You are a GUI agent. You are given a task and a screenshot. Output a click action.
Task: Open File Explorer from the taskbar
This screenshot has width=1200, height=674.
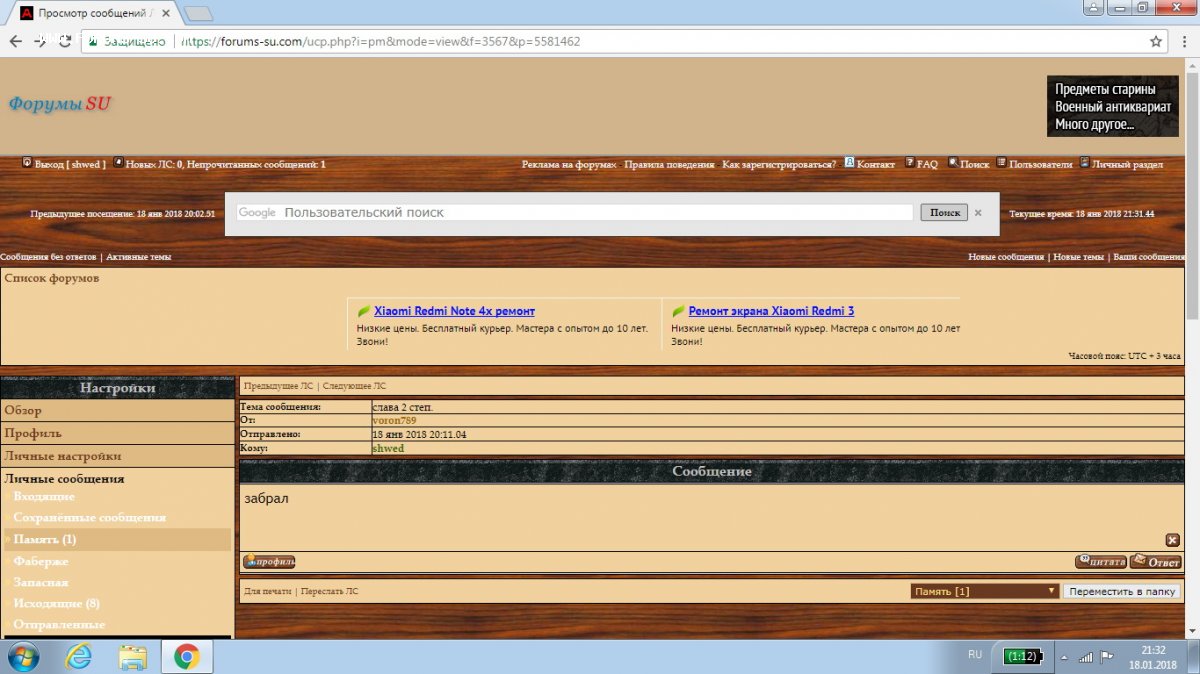pos(133,656)
